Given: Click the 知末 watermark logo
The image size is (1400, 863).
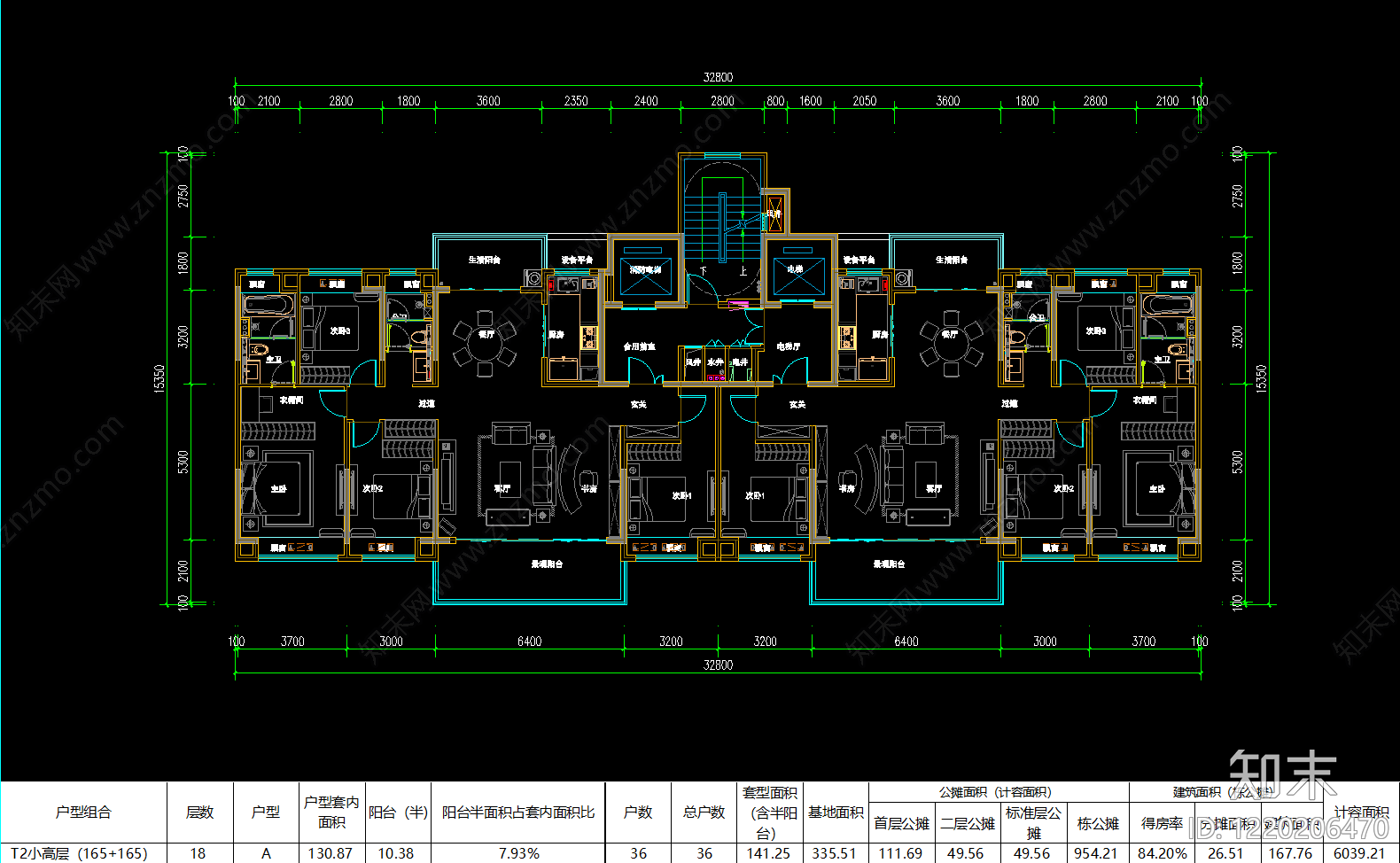Looking at the screenshot, I should 1283,775.
